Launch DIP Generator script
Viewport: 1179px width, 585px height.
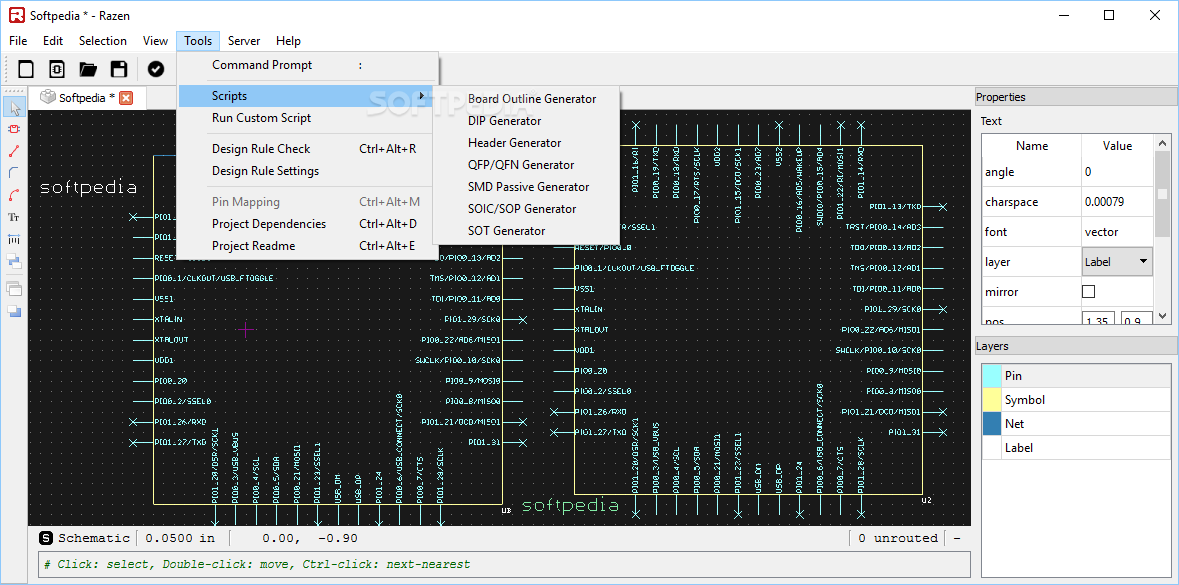click(x=526, y=120)
